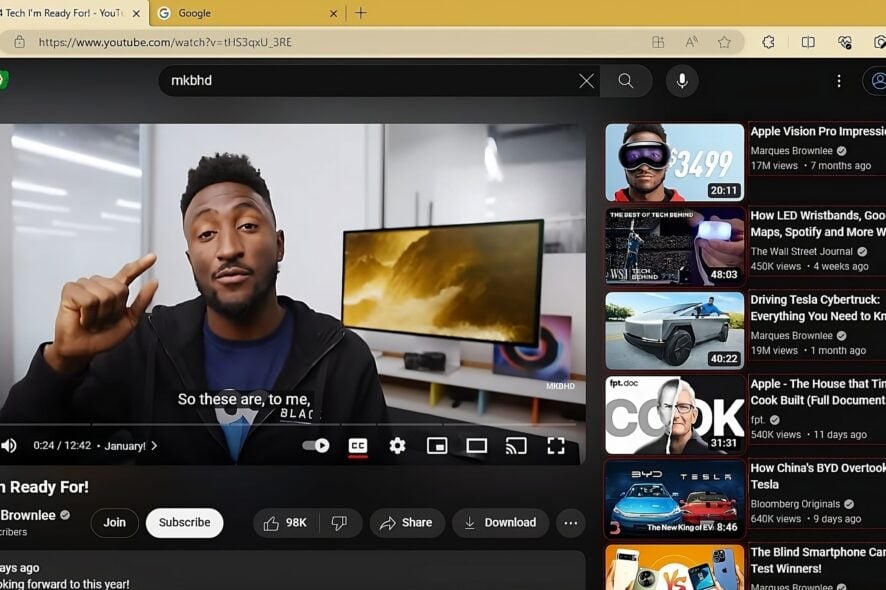Open video settings gear
This screenshot has height=590, width=886.
click(397, 446)
